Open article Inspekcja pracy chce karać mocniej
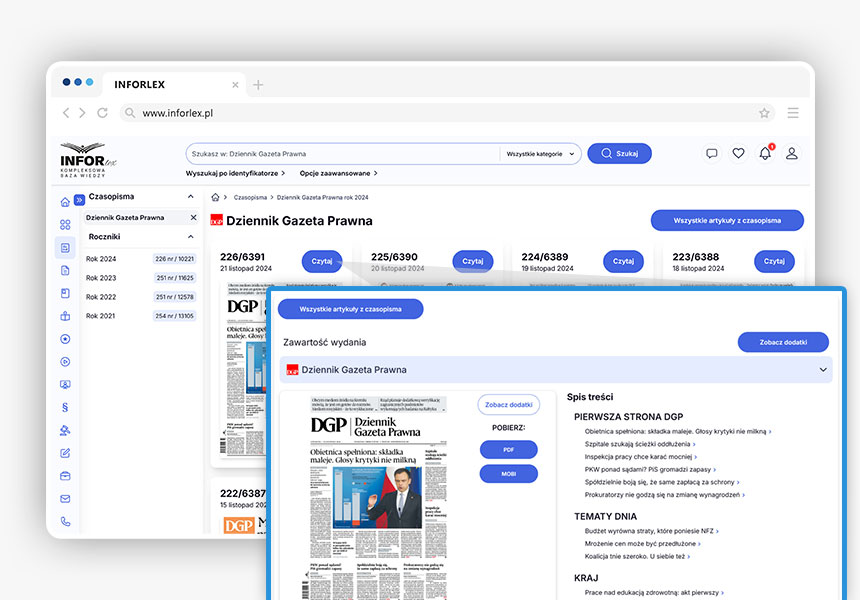The image size is (860, 600). 641,457
